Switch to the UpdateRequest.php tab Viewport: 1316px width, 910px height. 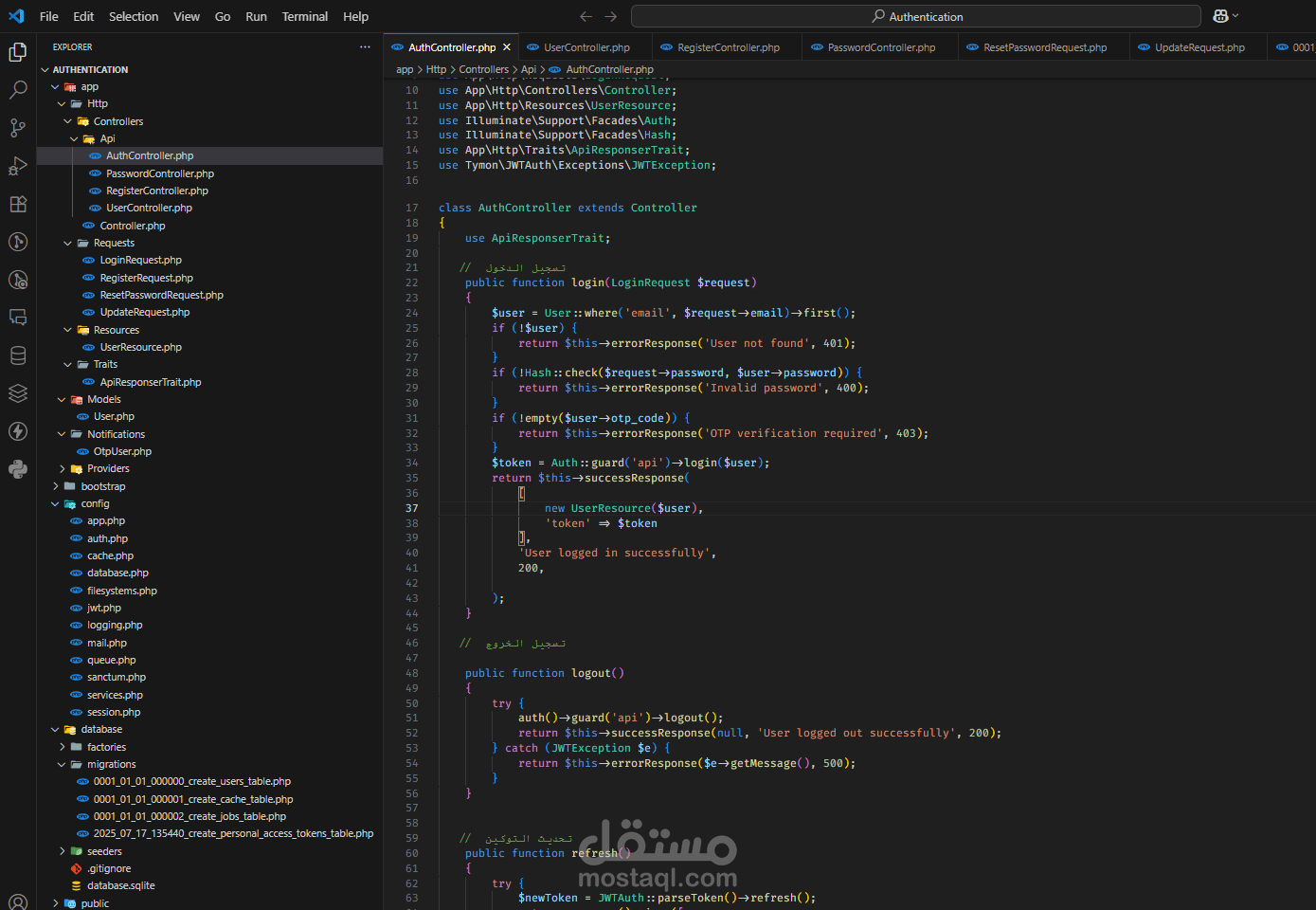tap(1199, 47)
